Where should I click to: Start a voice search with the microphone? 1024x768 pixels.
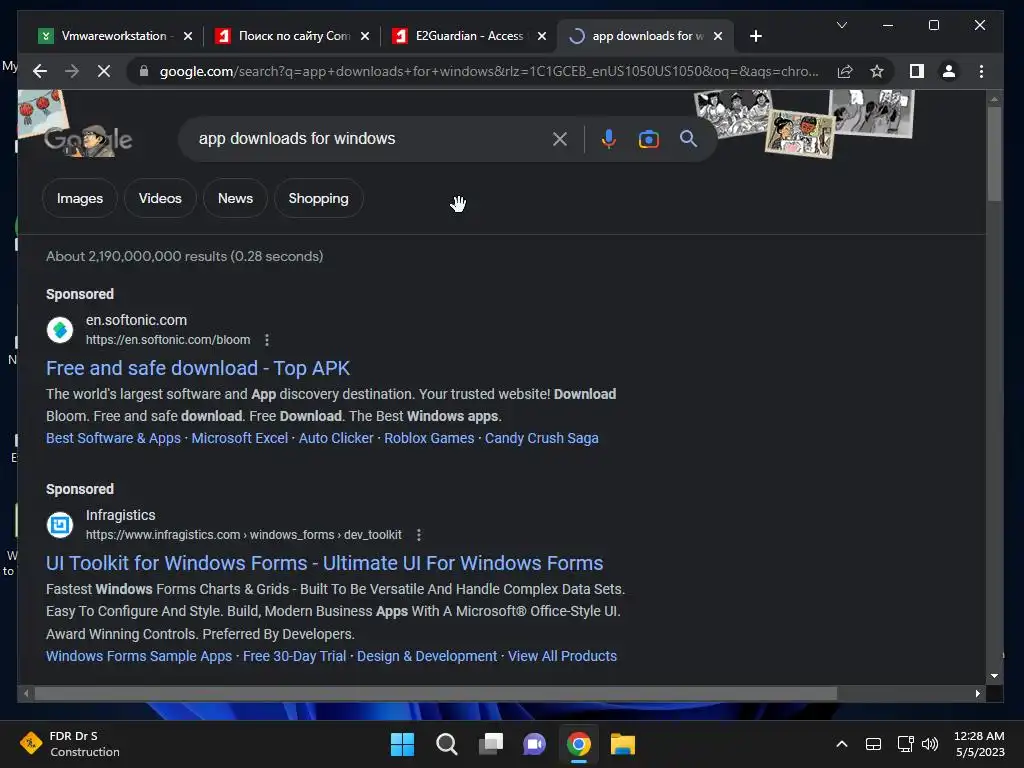tap(609, 138)
